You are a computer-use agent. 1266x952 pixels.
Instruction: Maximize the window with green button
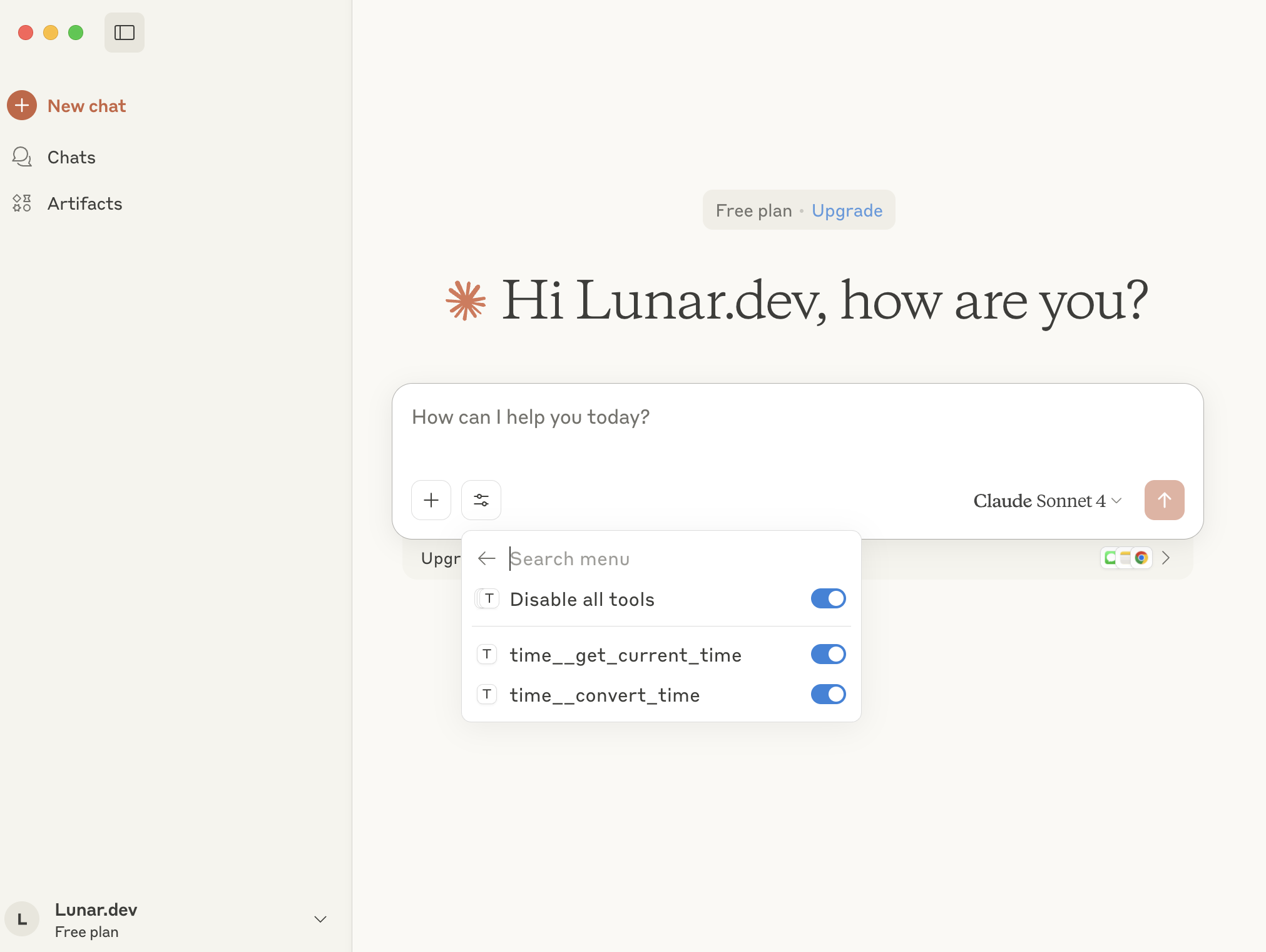pos(76,33)
